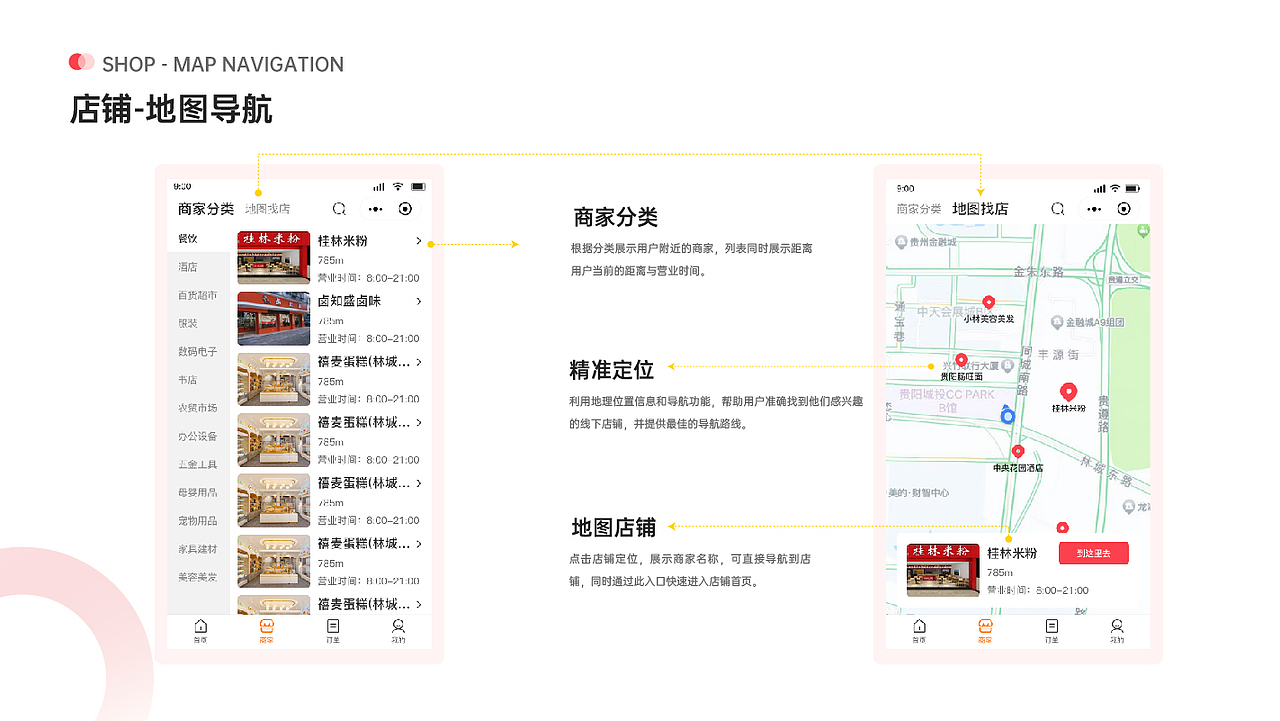This screenshot has height=721, width=1280.
Task: Tap the orange 商家 shop icon in bottom bar
Action: click(x=268, y=627)
